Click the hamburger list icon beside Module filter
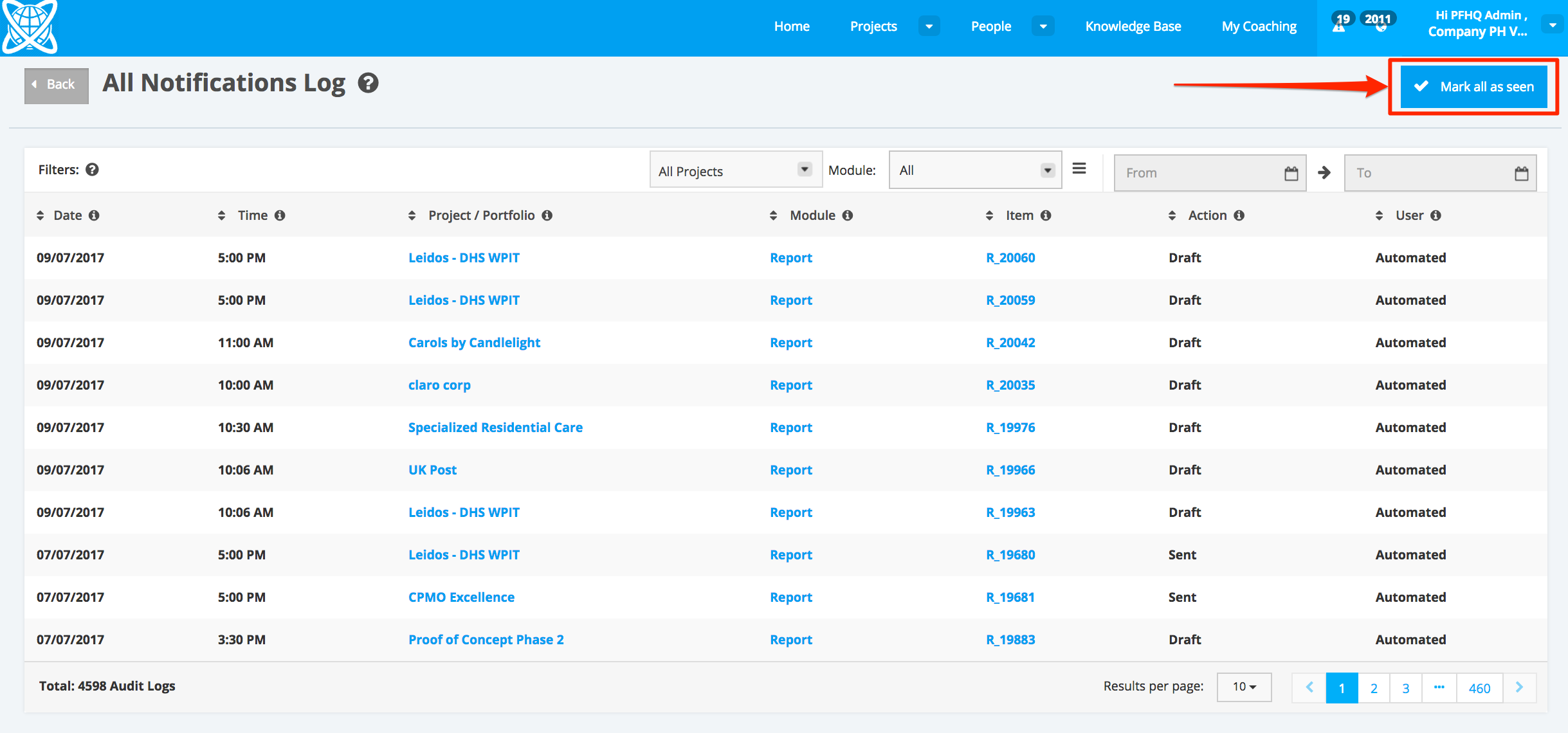 1079,168
